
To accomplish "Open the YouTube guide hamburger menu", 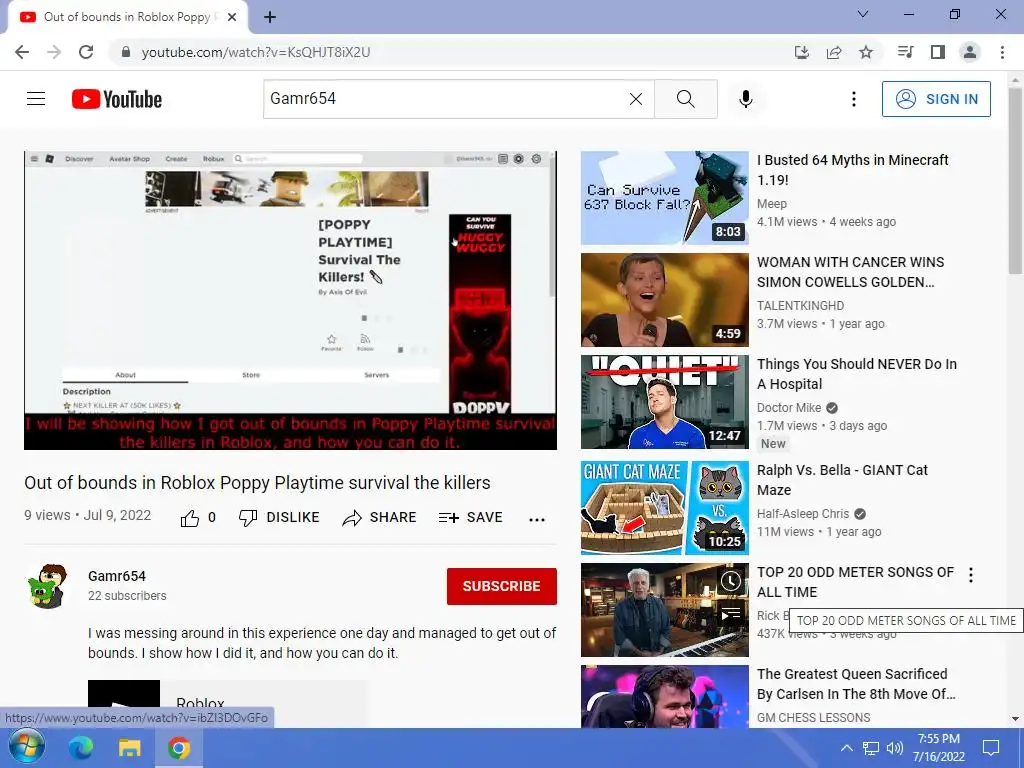I will point(36,99).
